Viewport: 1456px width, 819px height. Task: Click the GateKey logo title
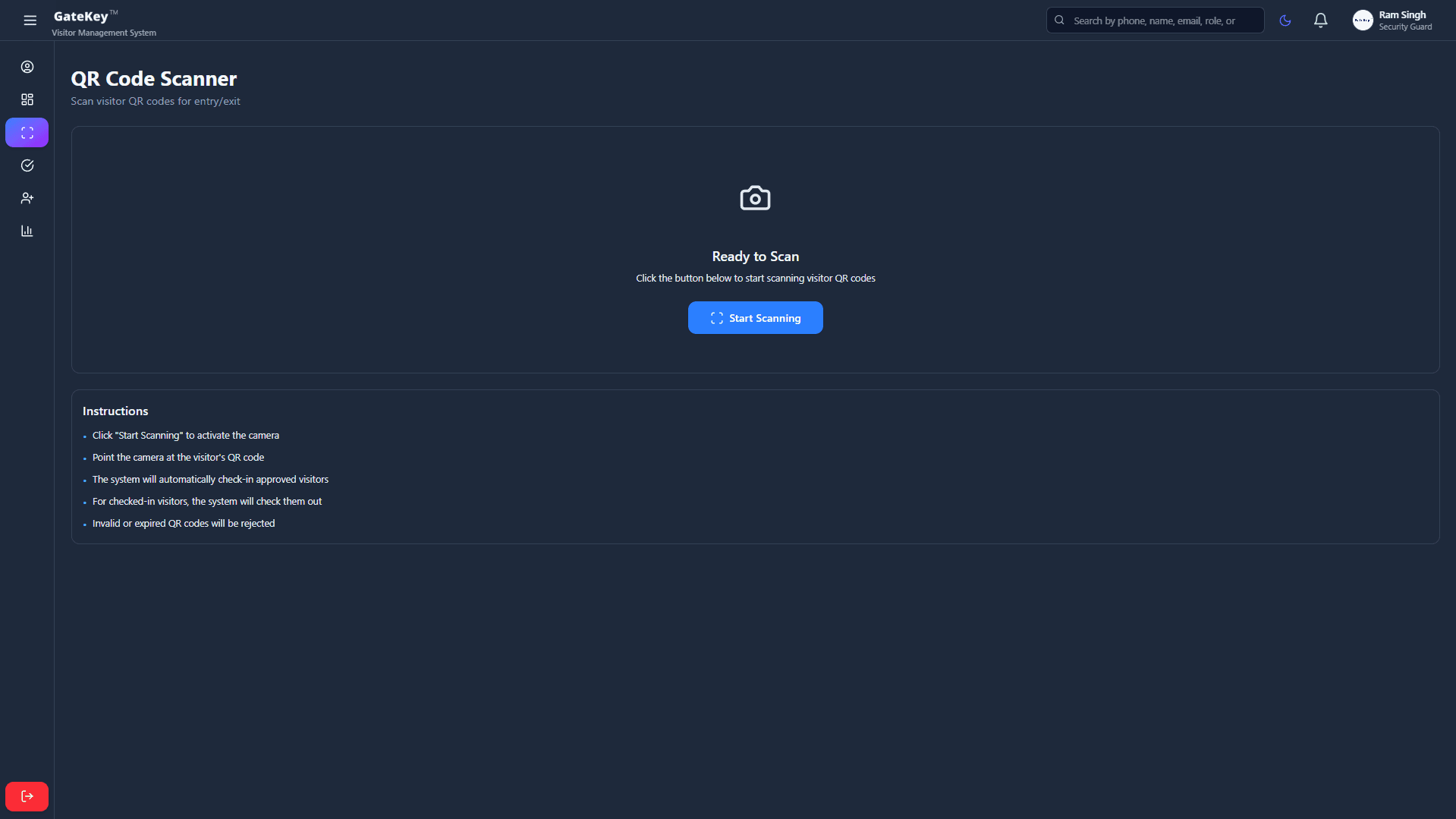click(81, 17)
